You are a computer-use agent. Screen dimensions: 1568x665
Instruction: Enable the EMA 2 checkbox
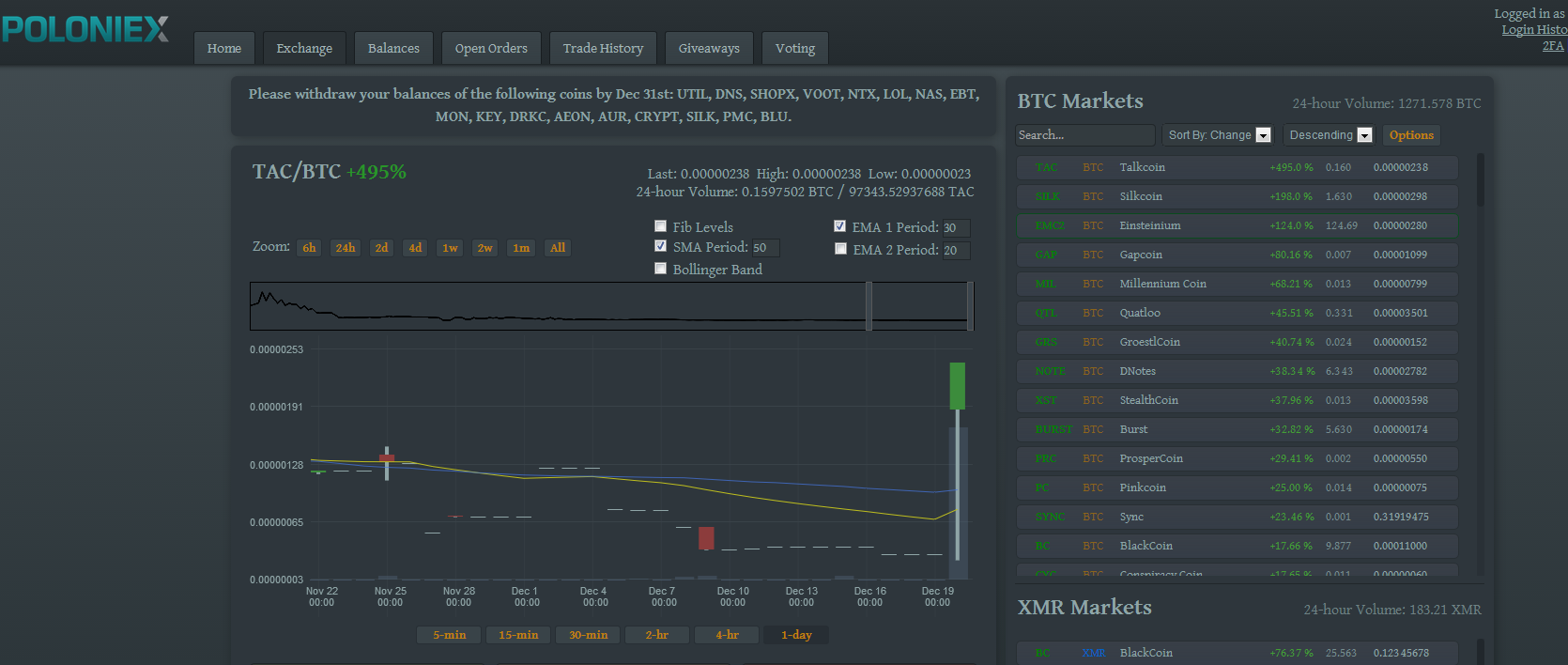[840, 249]
